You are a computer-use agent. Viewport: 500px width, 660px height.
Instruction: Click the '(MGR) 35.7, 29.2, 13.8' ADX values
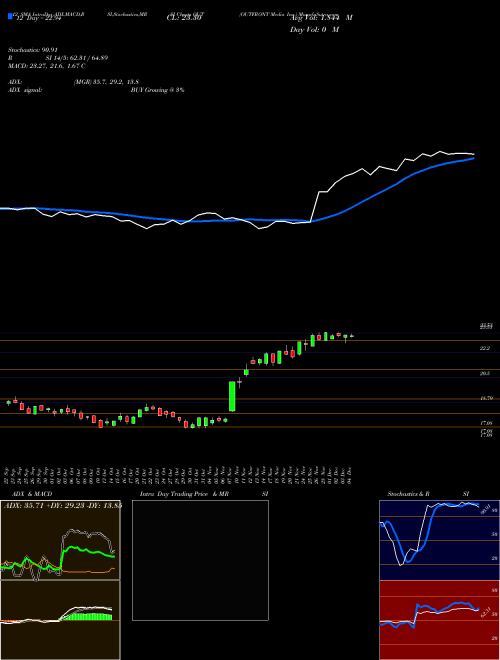[x=106, y=82]
